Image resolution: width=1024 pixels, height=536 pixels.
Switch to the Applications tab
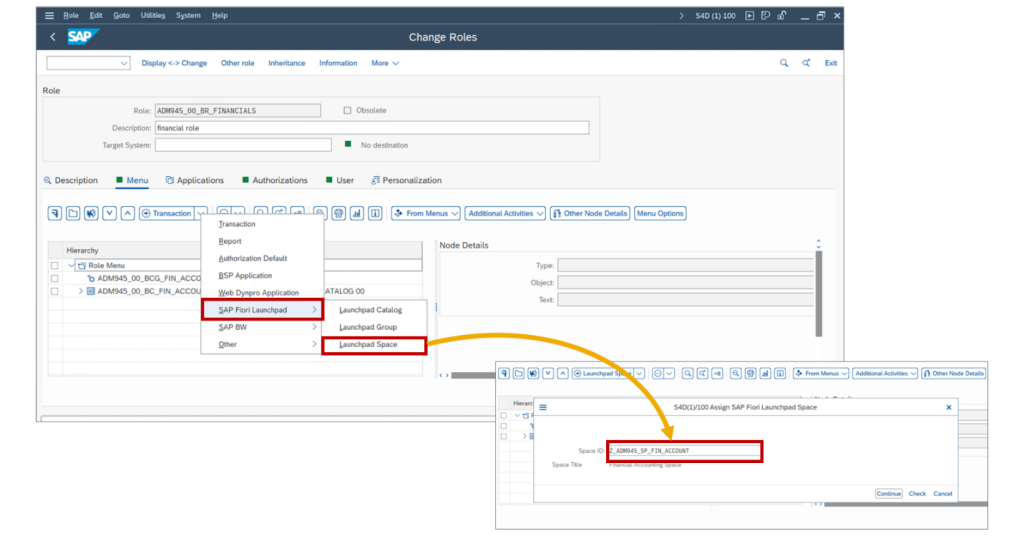(195, 180)
